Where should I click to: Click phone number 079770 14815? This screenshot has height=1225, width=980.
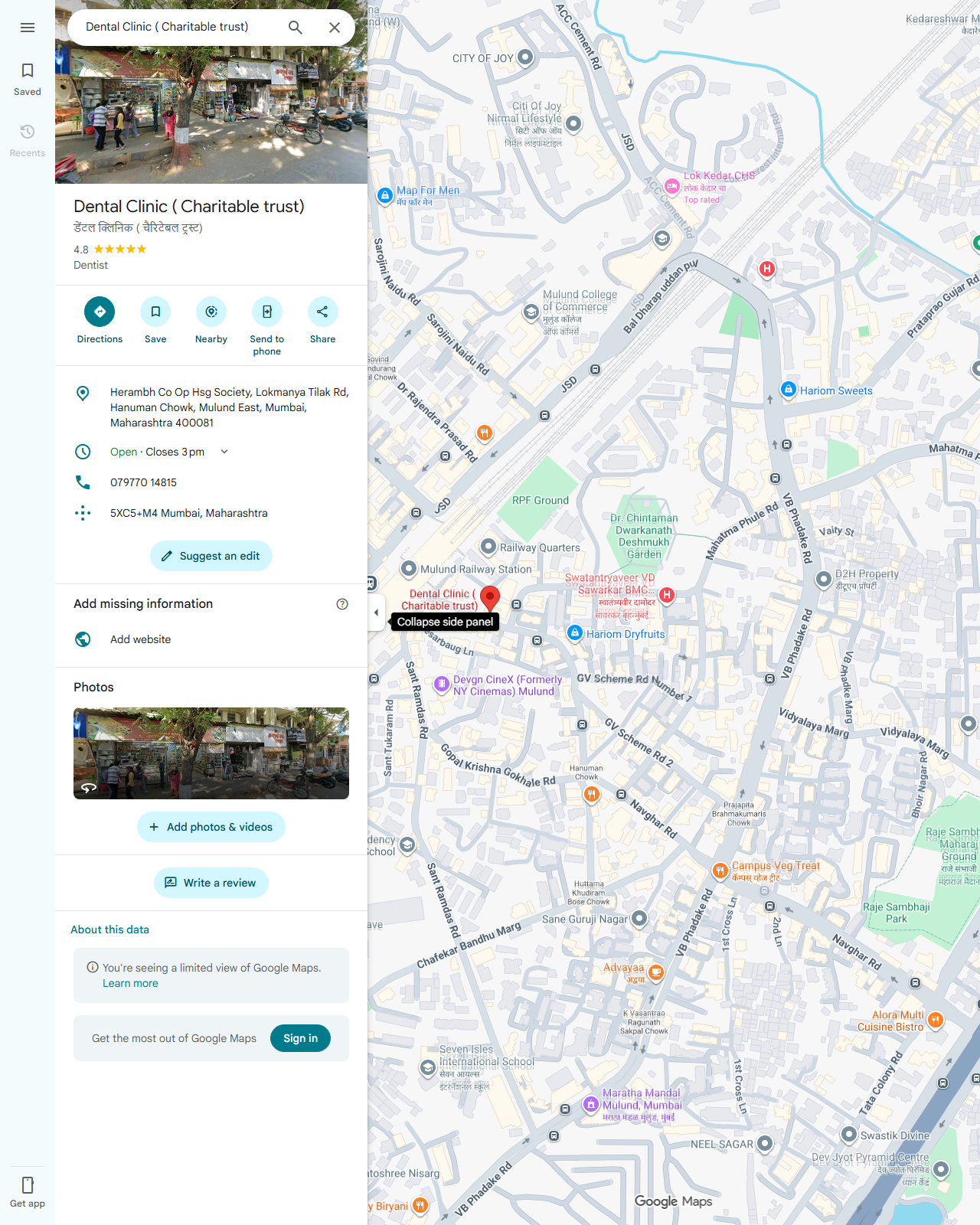point(143,482)
